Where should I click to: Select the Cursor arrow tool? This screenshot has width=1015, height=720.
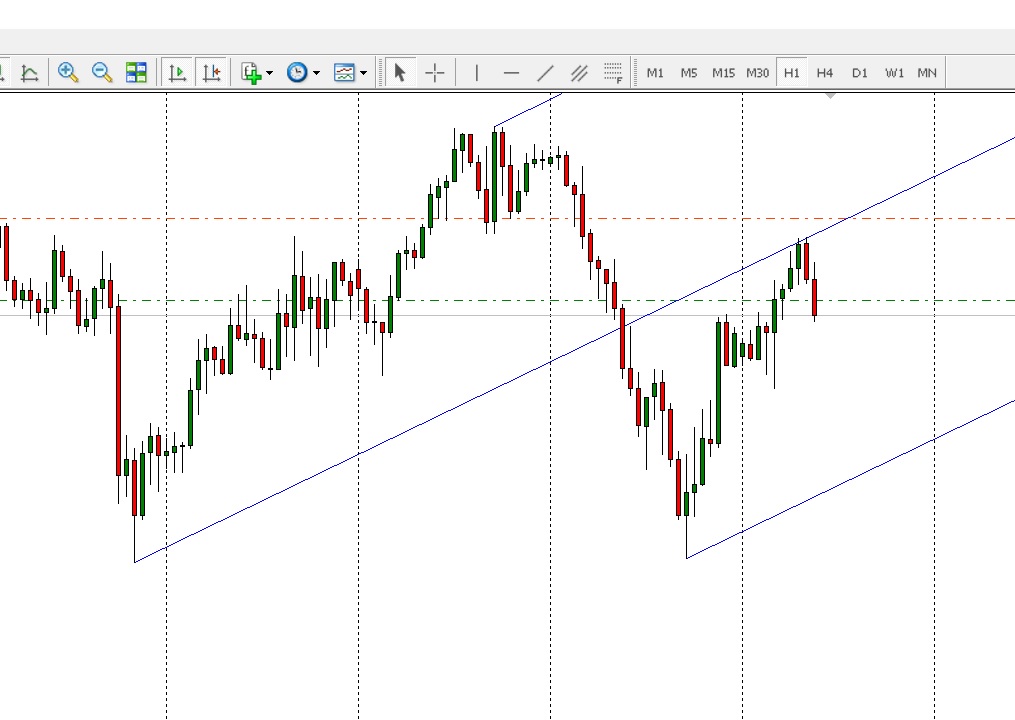[x=399, y=73]
